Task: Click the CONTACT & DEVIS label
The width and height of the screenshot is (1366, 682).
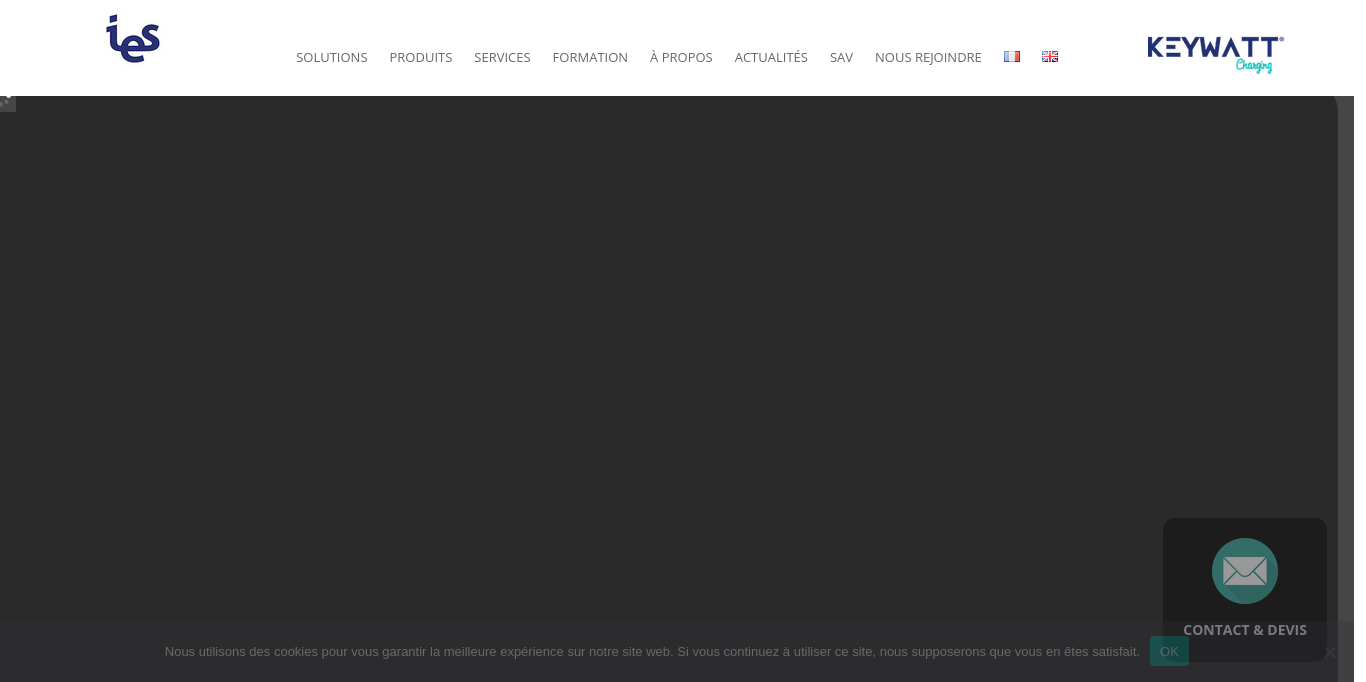Action: [1244, 630]
